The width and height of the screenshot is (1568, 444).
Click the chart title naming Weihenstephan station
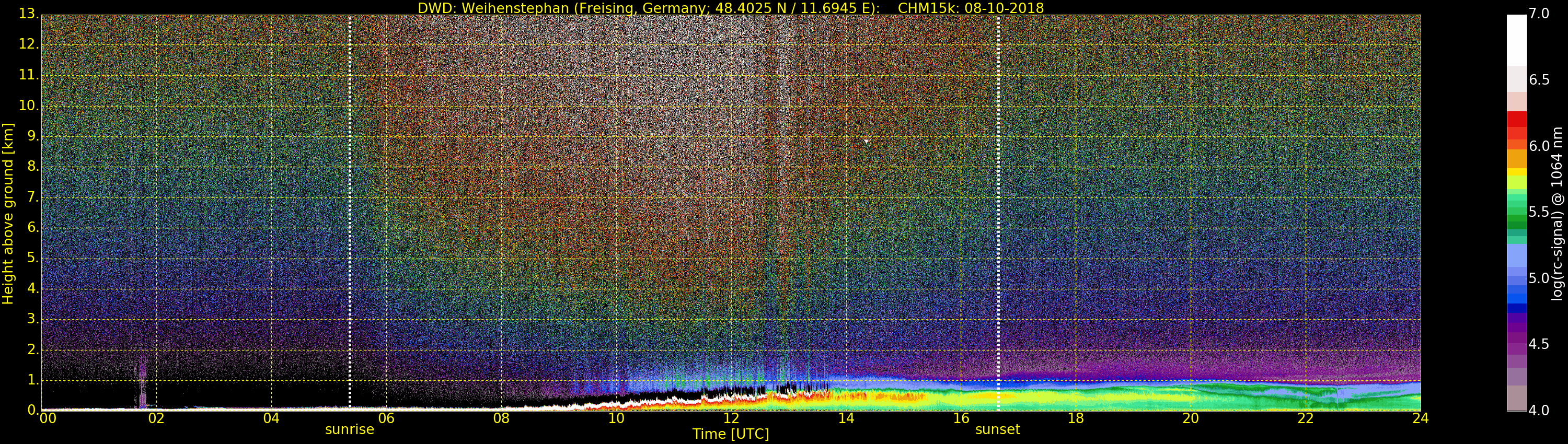point(731,8)
